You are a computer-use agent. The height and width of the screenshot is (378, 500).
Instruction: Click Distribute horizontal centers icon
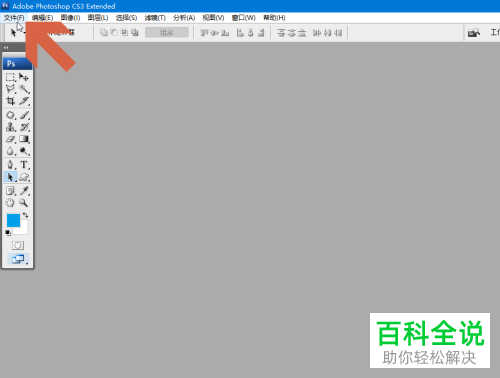pyautogui.click(x=327, y=33)
